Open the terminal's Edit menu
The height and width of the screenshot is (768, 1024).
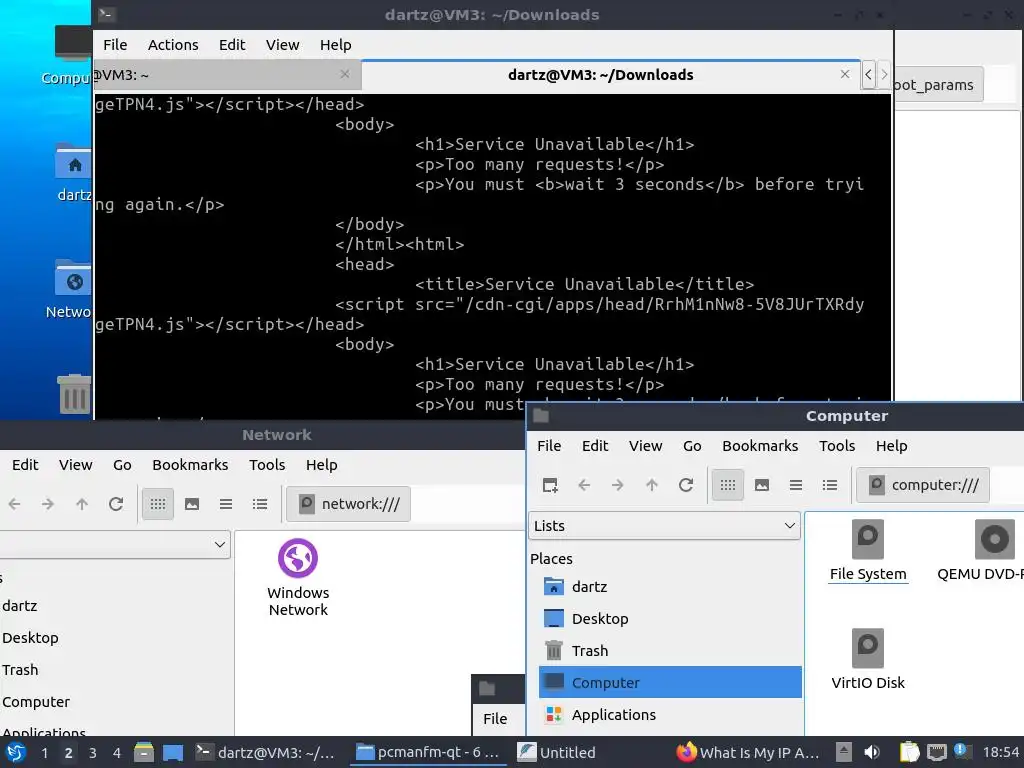point(232,45)
